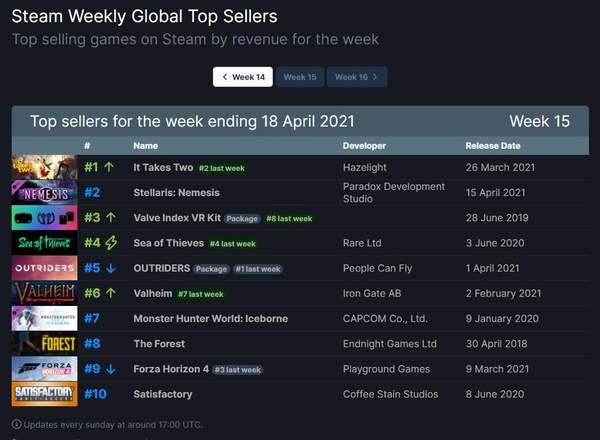
Task: Select the Sea of Thieves thumbnail image
Action: [44, 243]
